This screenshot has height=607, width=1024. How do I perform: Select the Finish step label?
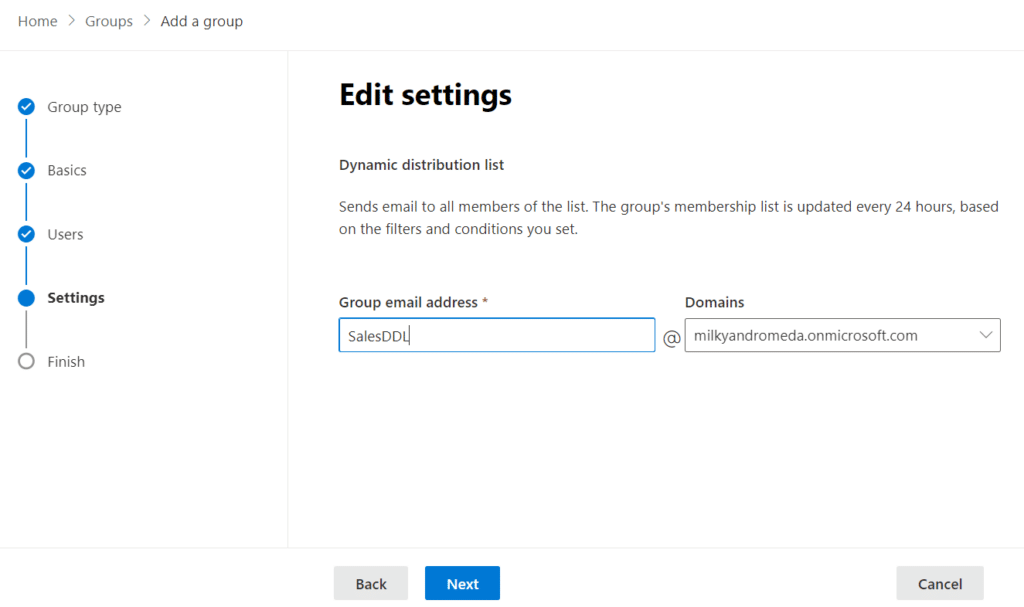[x=66, y=362]
